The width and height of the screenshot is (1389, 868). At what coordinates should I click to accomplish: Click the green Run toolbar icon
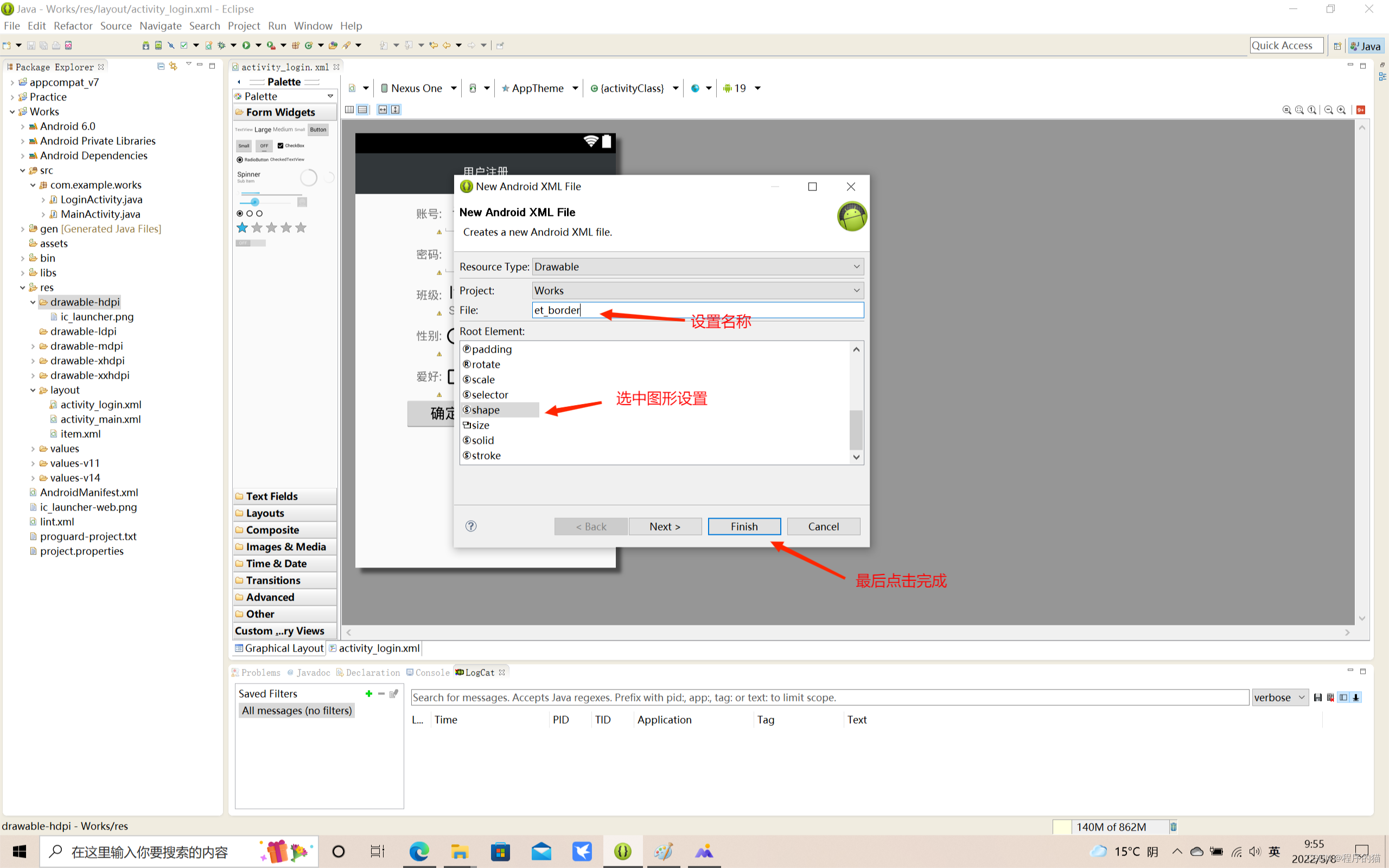tap(246, 46)
